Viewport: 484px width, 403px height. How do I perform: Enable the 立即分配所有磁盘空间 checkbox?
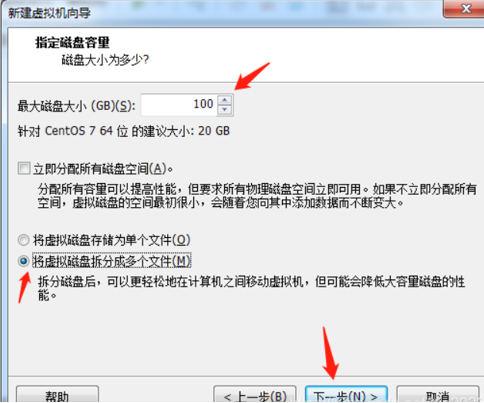24,168
